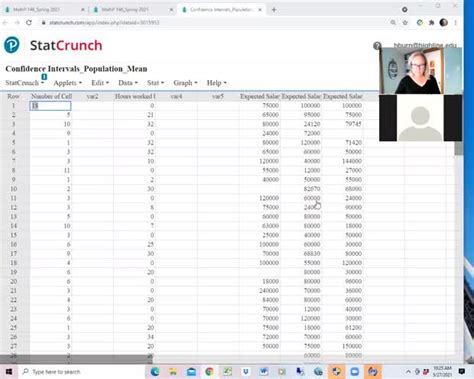Open Excel from the taskbar
The height and width of the screenshot is (379, 474).
[x=228, y=372]
